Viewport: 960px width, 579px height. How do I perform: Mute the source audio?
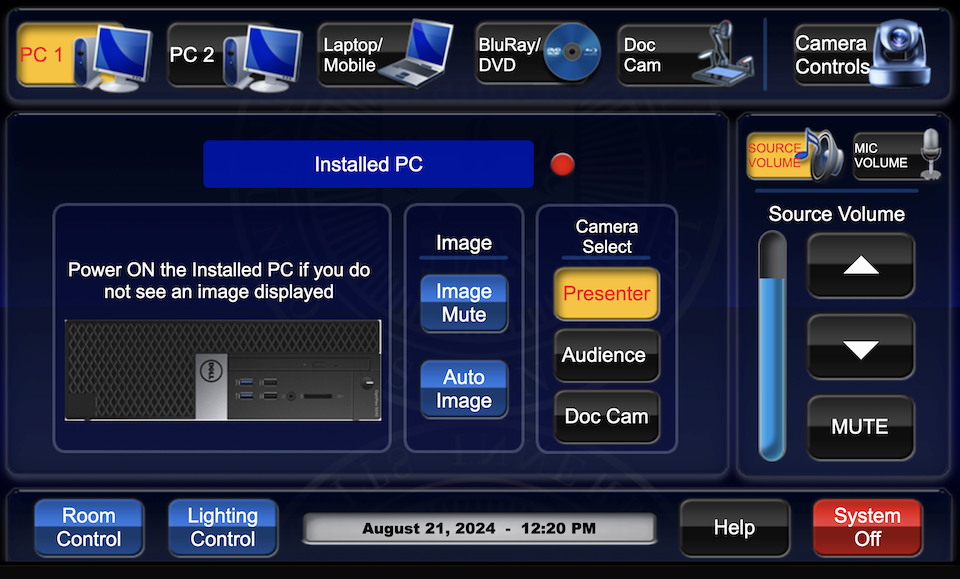(860, 427)
